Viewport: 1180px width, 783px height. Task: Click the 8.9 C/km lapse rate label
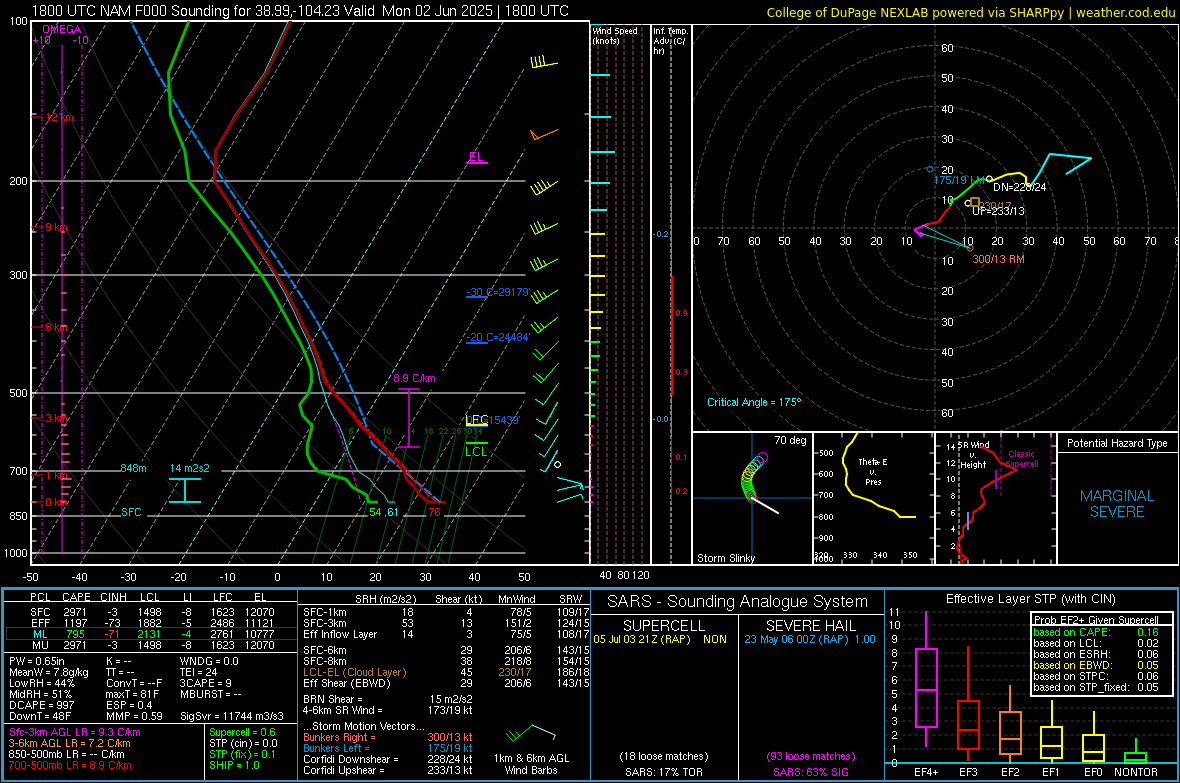point(414,379)
